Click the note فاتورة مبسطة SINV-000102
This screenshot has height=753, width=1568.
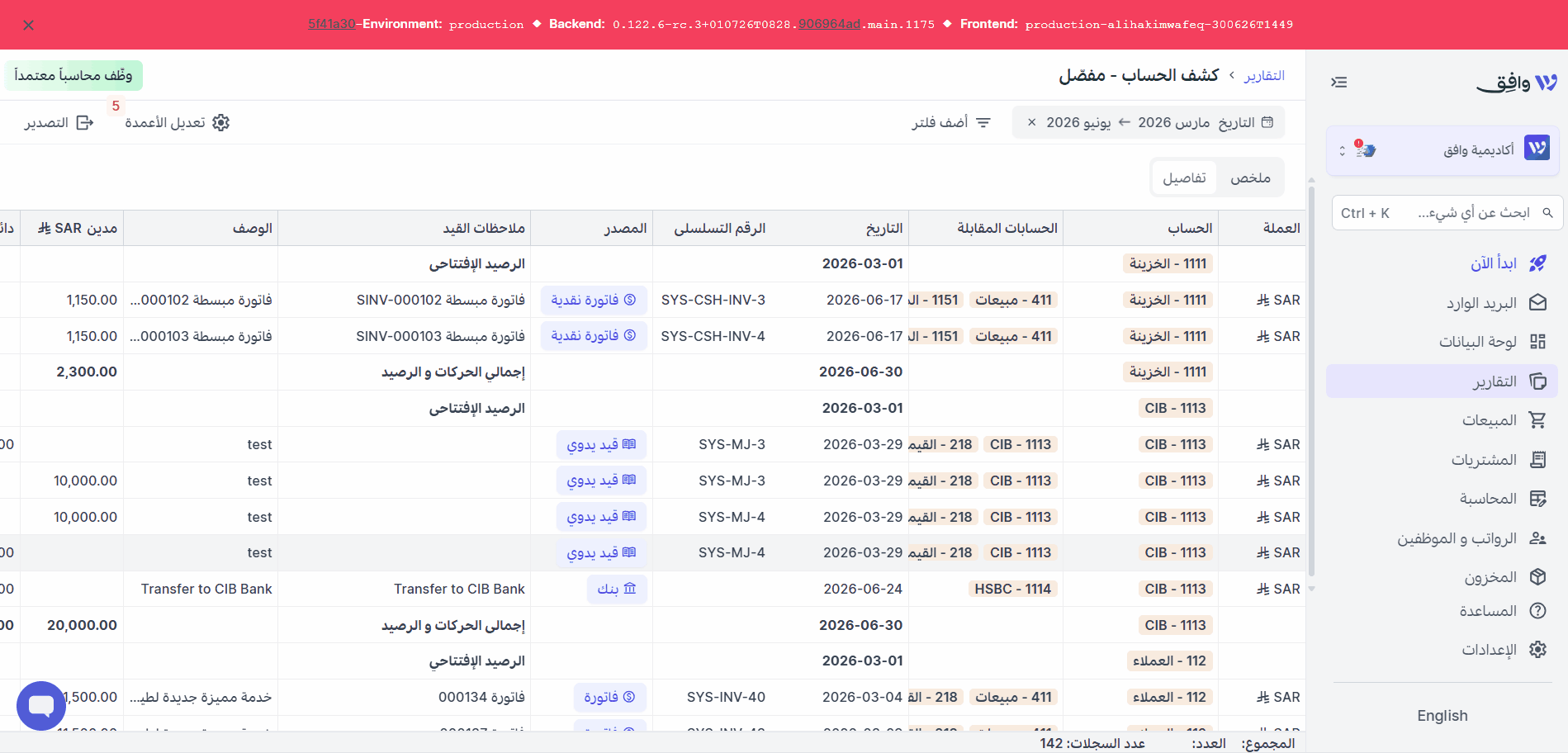point(441,300)
